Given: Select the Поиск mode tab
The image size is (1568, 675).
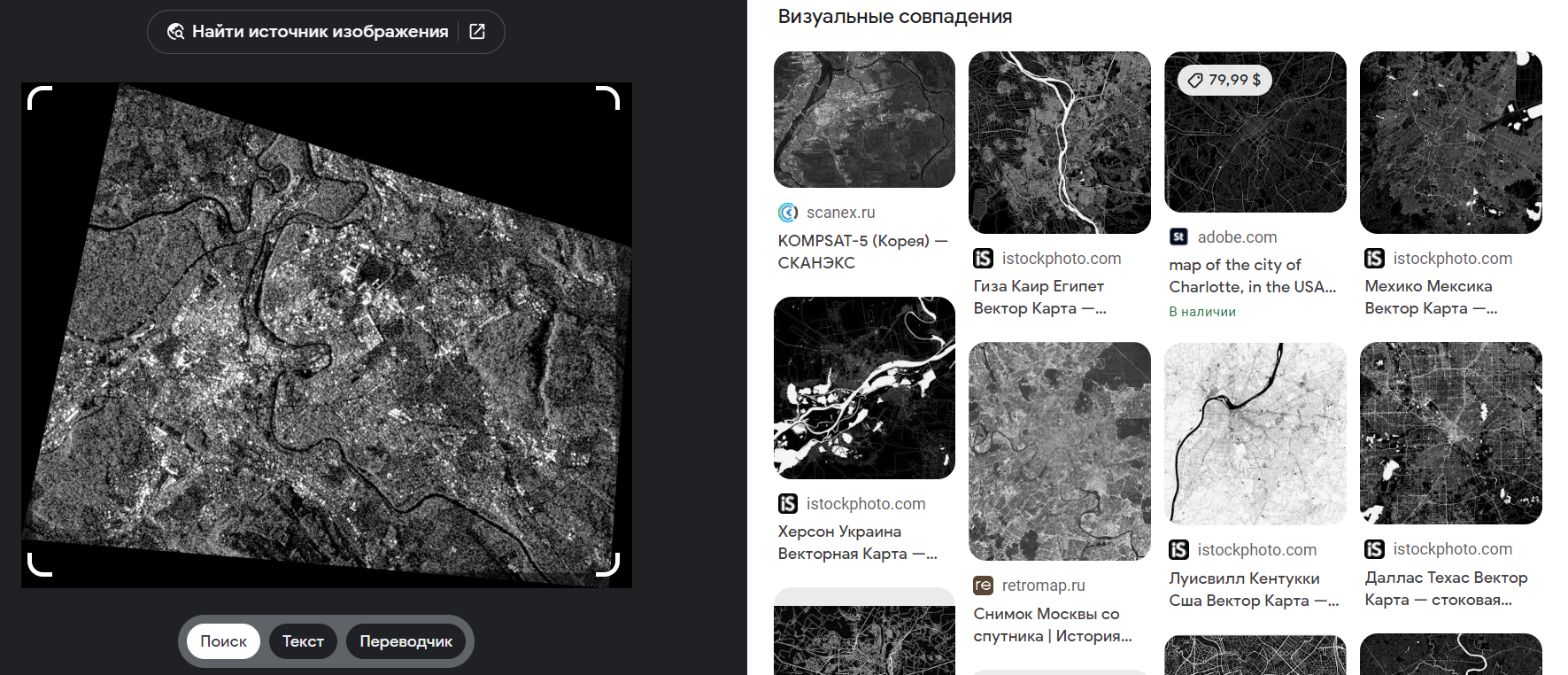Looking at the screenshot, I should pos(223,641).
